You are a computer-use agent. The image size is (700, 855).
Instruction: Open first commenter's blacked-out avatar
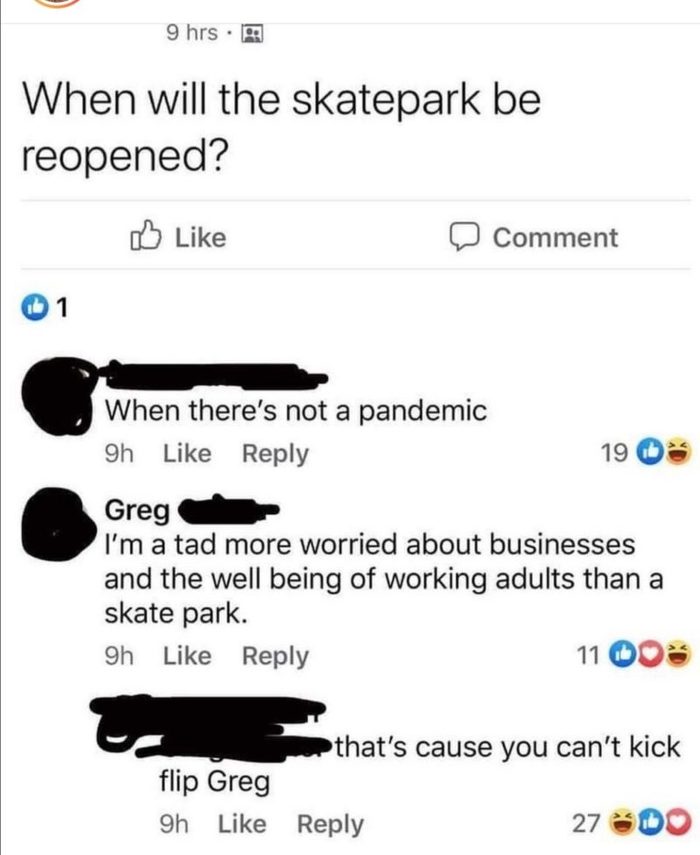click(x=56, y=395)
